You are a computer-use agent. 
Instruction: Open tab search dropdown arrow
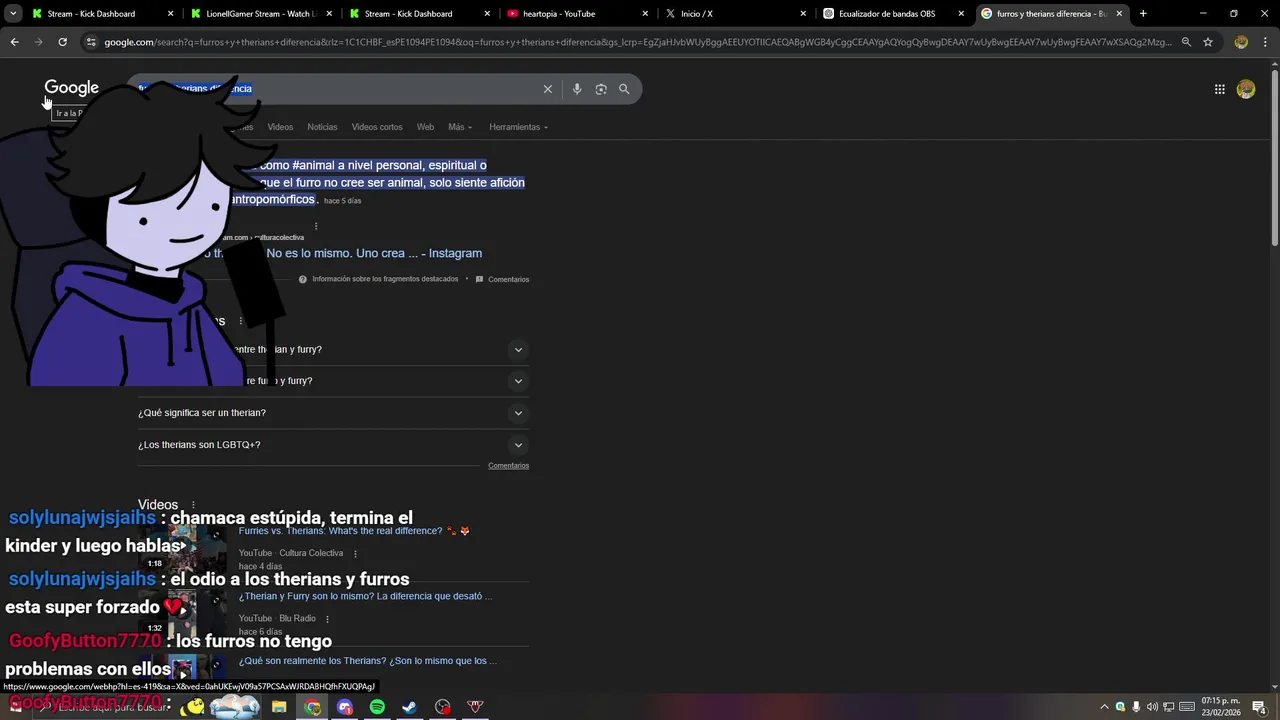[x=13, y=14]
